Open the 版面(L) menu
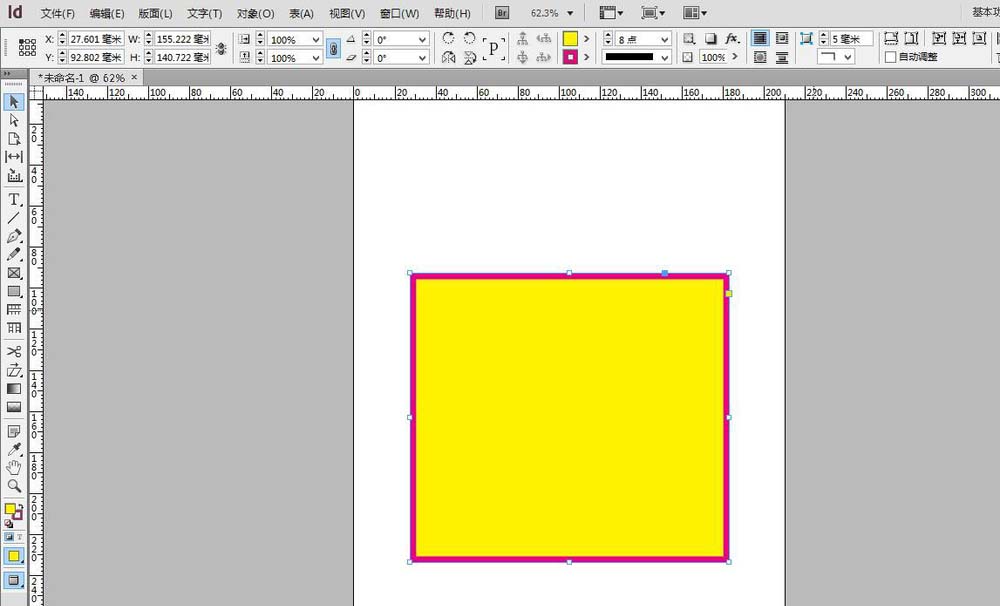The image size is (1000, 606). (x=155, y=13)
